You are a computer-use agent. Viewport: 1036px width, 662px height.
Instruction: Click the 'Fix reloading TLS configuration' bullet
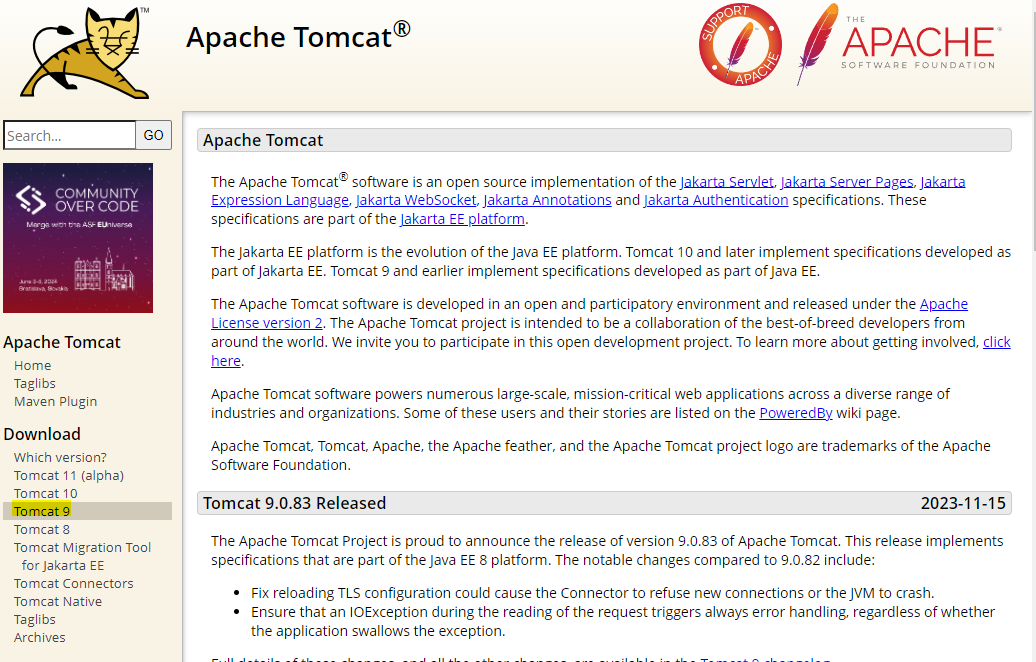click(x=593, y=593)
